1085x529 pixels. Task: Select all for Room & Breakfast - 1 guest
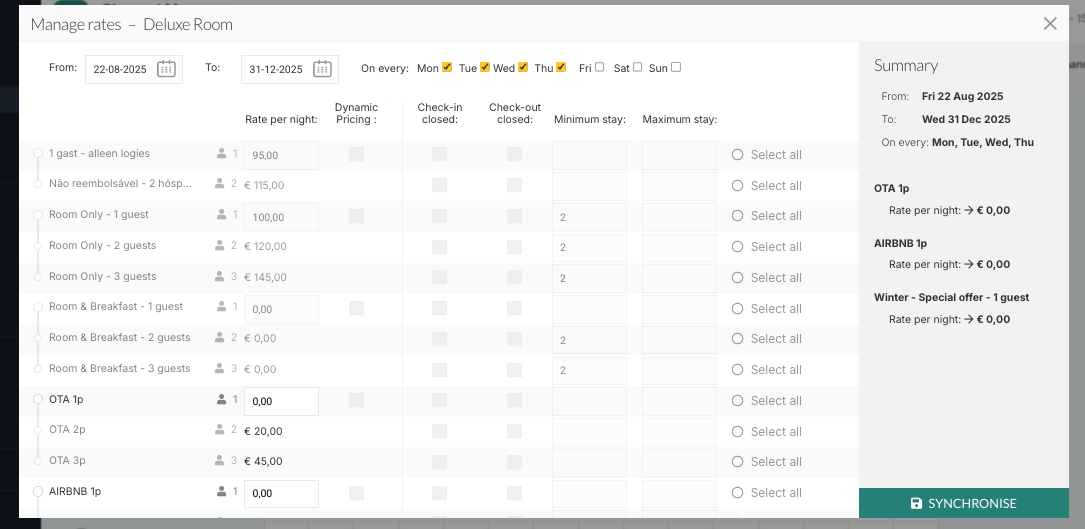tap(767, 308)
